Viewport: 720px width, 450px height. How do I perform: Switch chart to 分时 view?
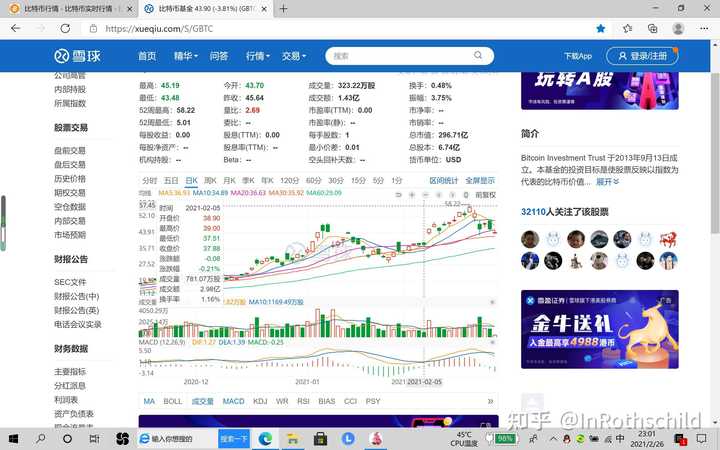(x=150, y=180)
